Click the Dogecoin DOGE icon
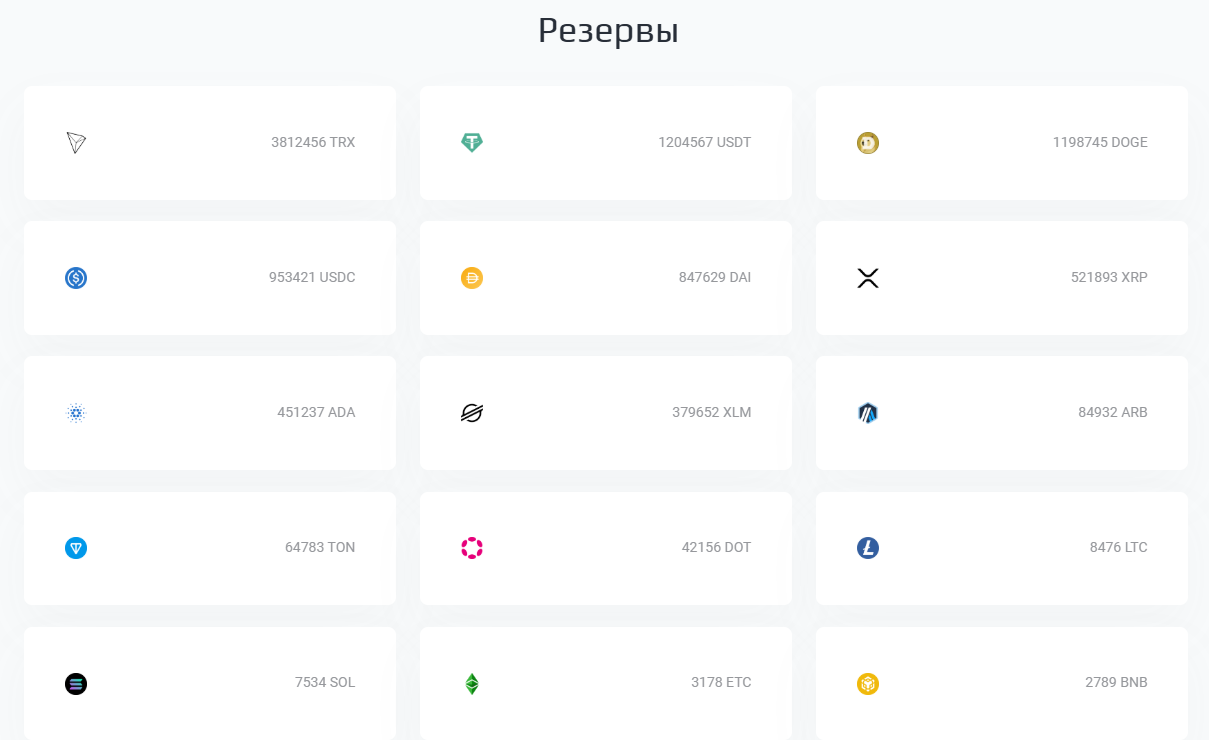The width and height of the screenshot is (1209, 740). pos(868,143)
